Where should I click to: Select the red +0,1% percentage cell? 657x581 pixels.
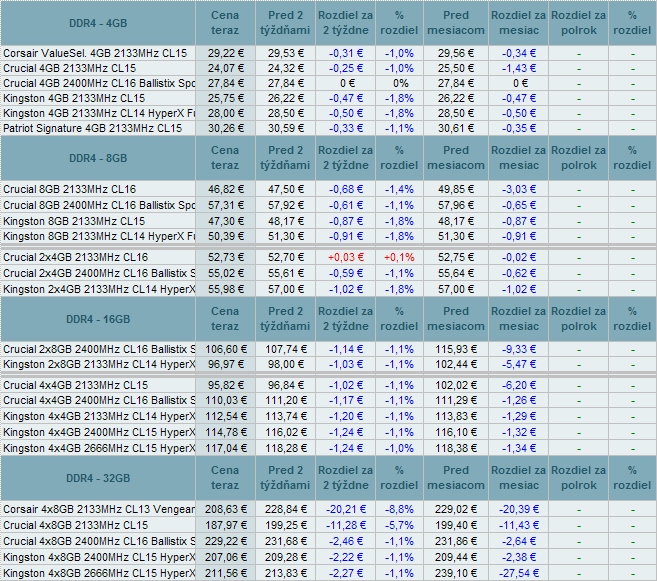399,257
